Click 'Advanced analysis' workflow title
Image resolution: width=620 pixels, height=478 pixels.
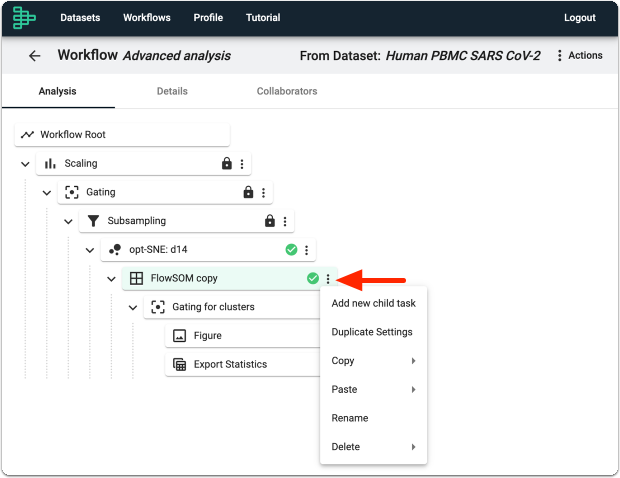[x=177, y=56]
